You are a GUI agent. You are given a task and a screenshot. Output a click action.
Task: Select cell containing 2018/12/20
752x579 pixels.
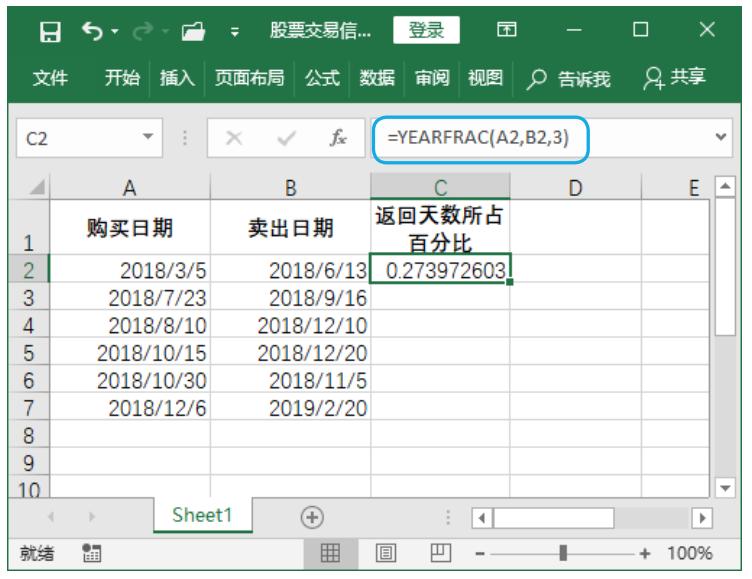[x=291, y=353]
